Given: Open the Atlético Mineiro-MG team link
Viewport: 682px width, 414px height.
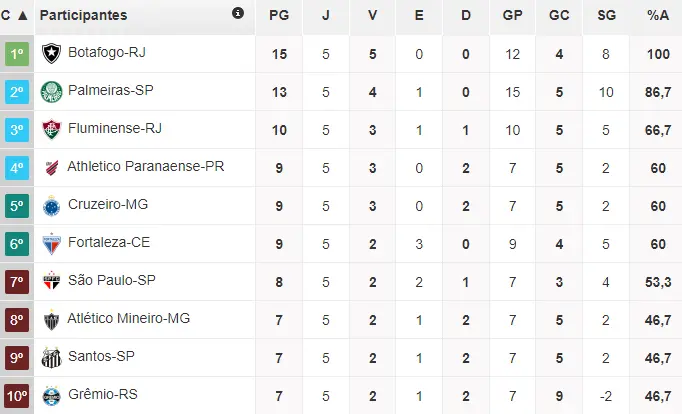Looking at the screenshot, I should point(128,319).
